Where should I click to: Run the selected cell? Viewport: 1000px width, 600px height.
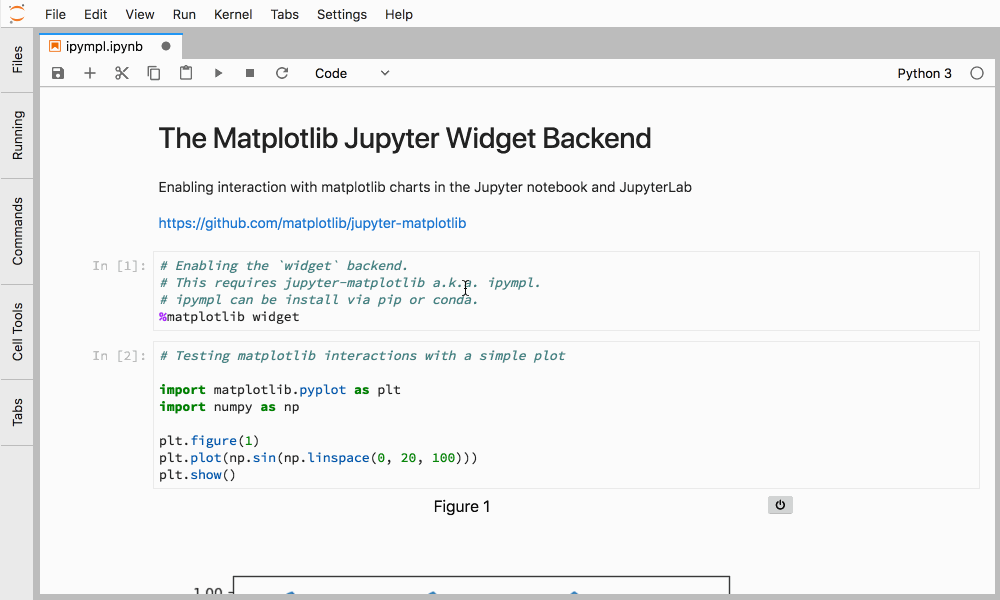(x=218, y=72)
